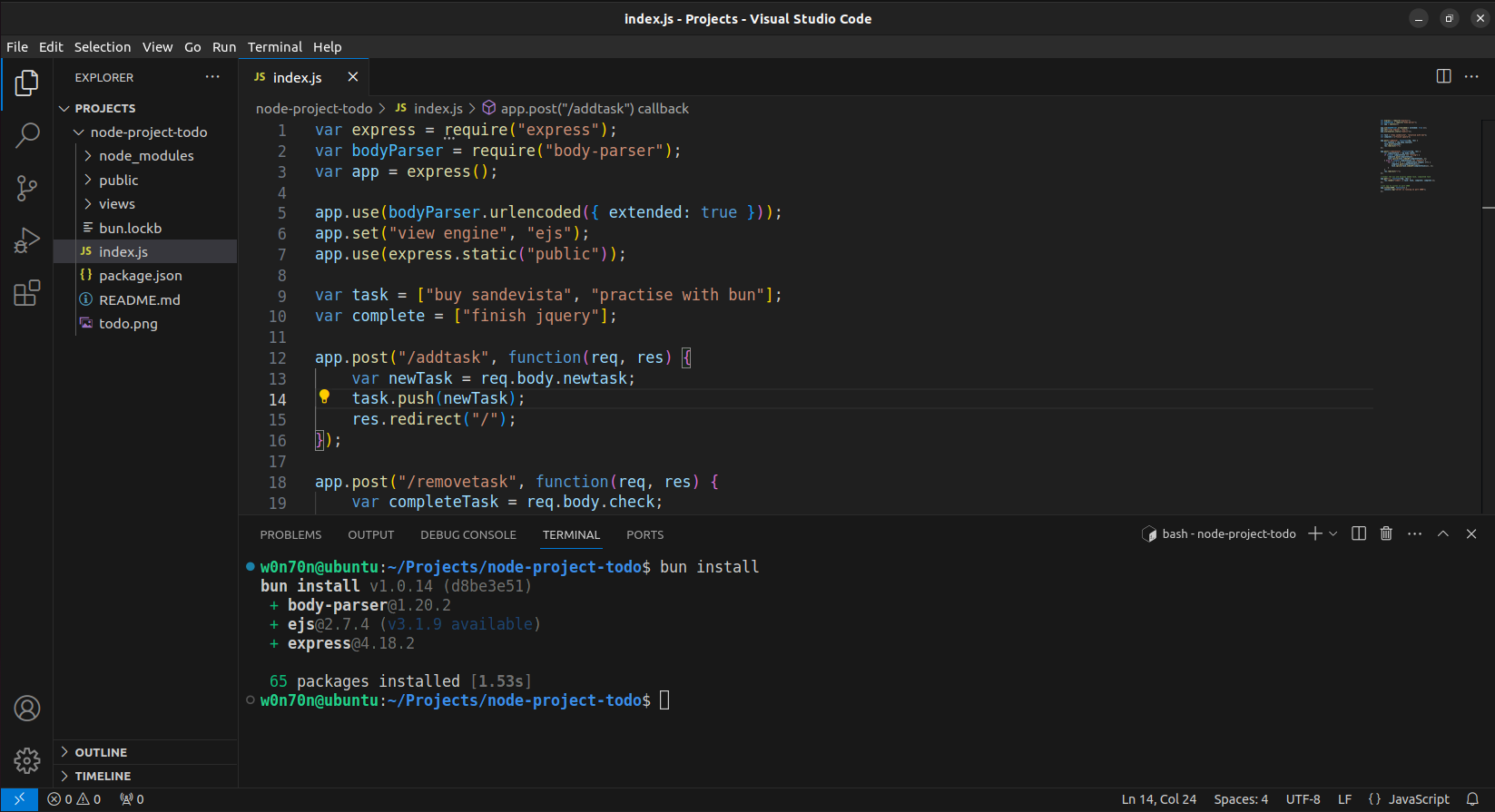The image size is (1495, 812).
Task: Open the Run and Debug view
Action: tap(27, 240)
